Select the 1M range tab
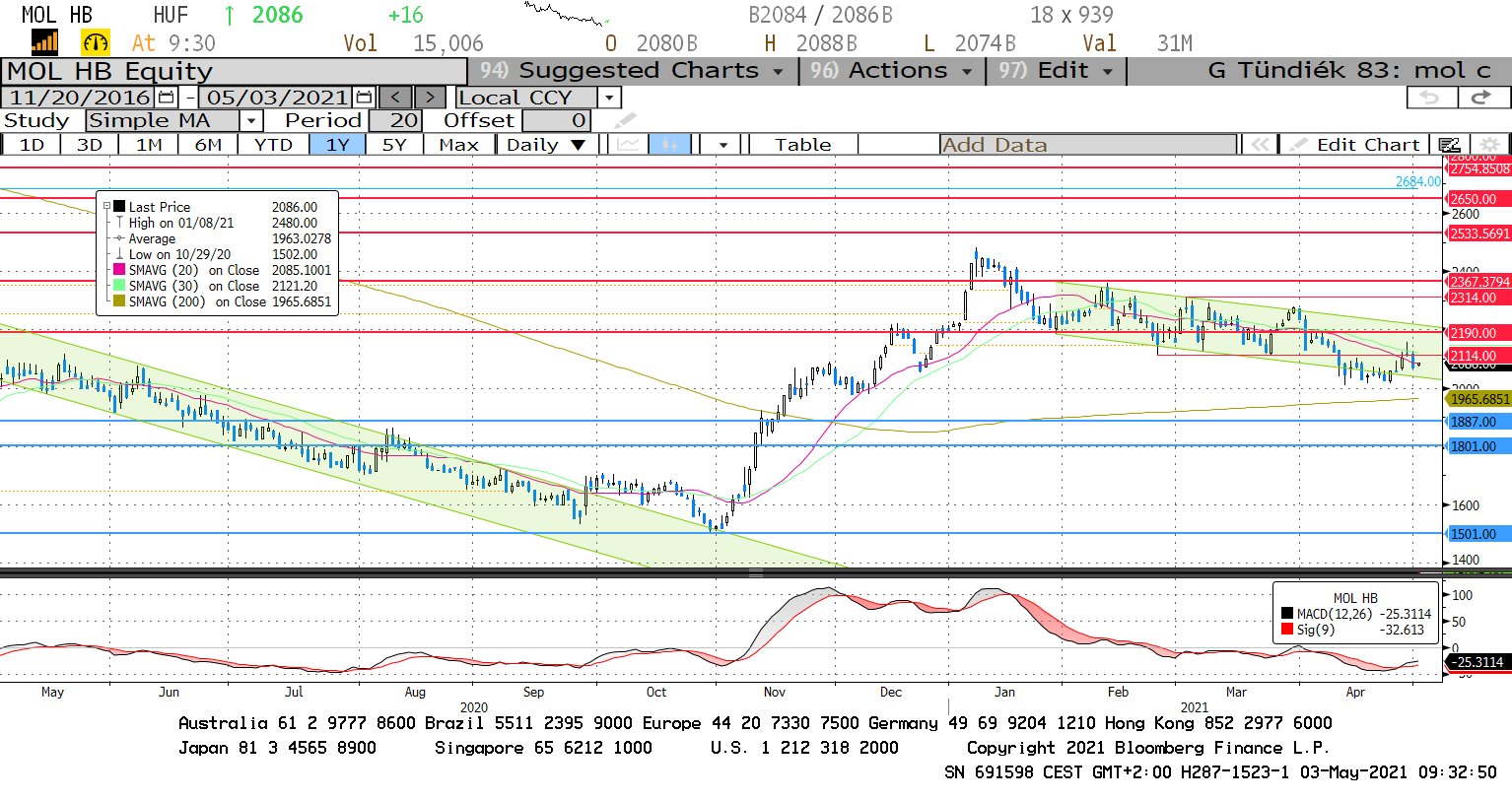Image resolution: width=1512 pixels, height=801 pixels. tap(149, 145)
